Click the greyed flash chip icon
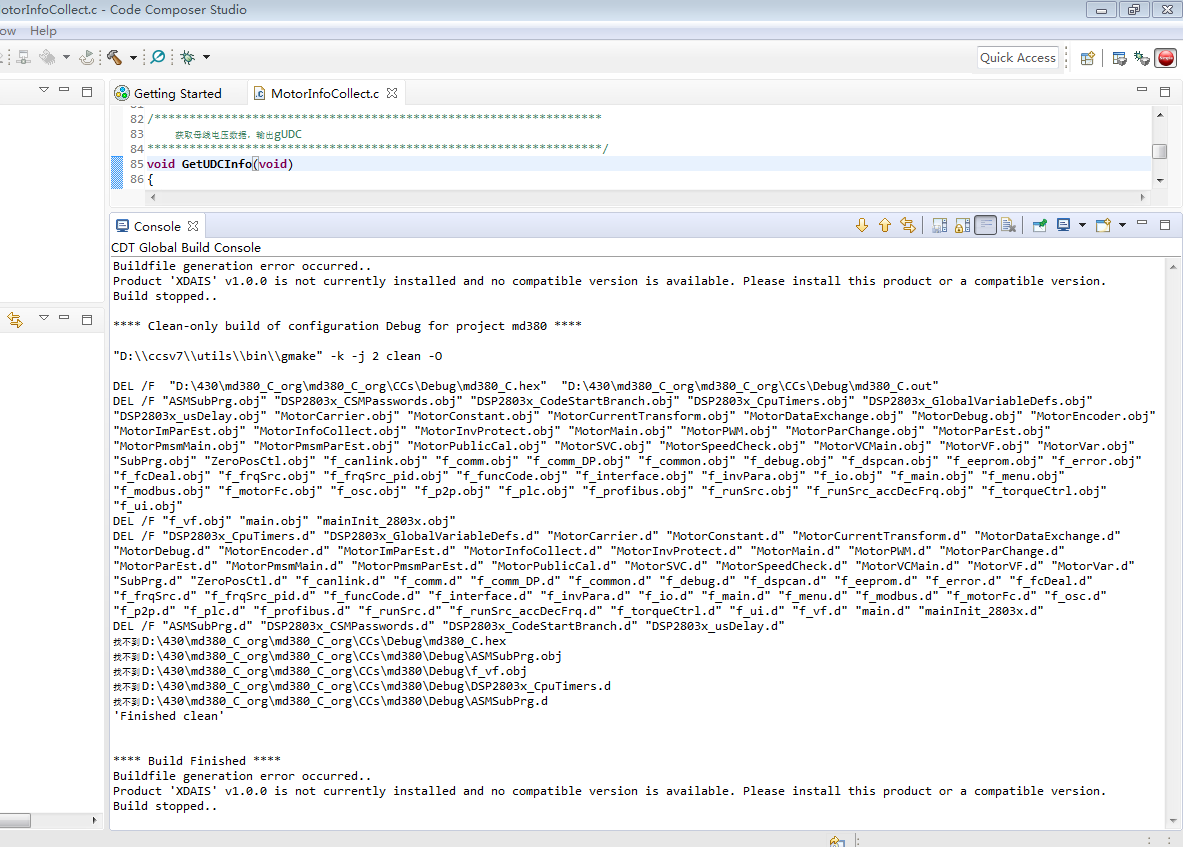This screenshot has width=1183, height=847. 48,57
